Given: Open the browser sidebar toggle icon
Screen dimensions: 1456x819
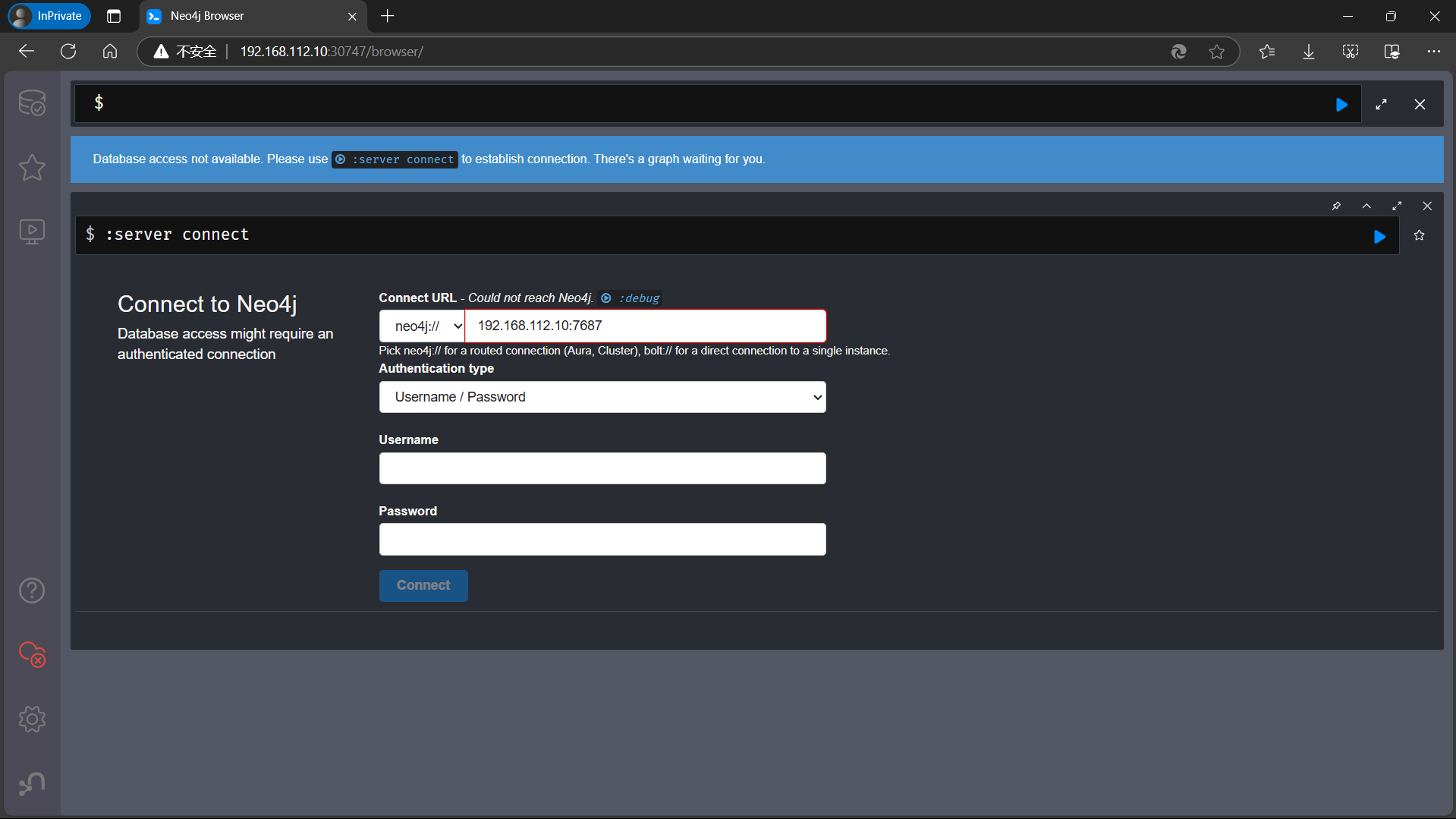Looking at the screenshot, I should (1392, 52).
